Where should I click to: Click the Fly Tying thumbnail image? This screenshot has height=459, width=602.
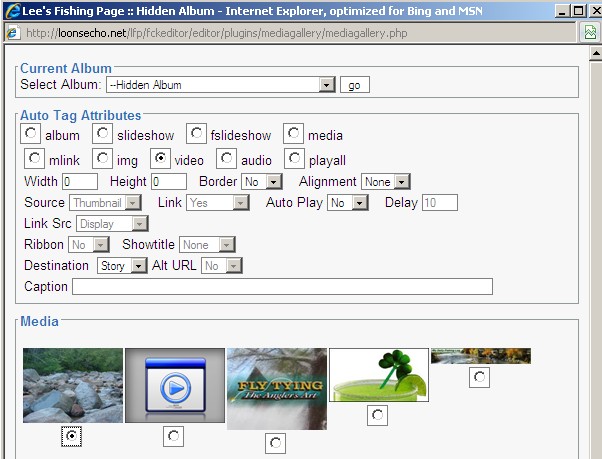click(x=277, y=388)
